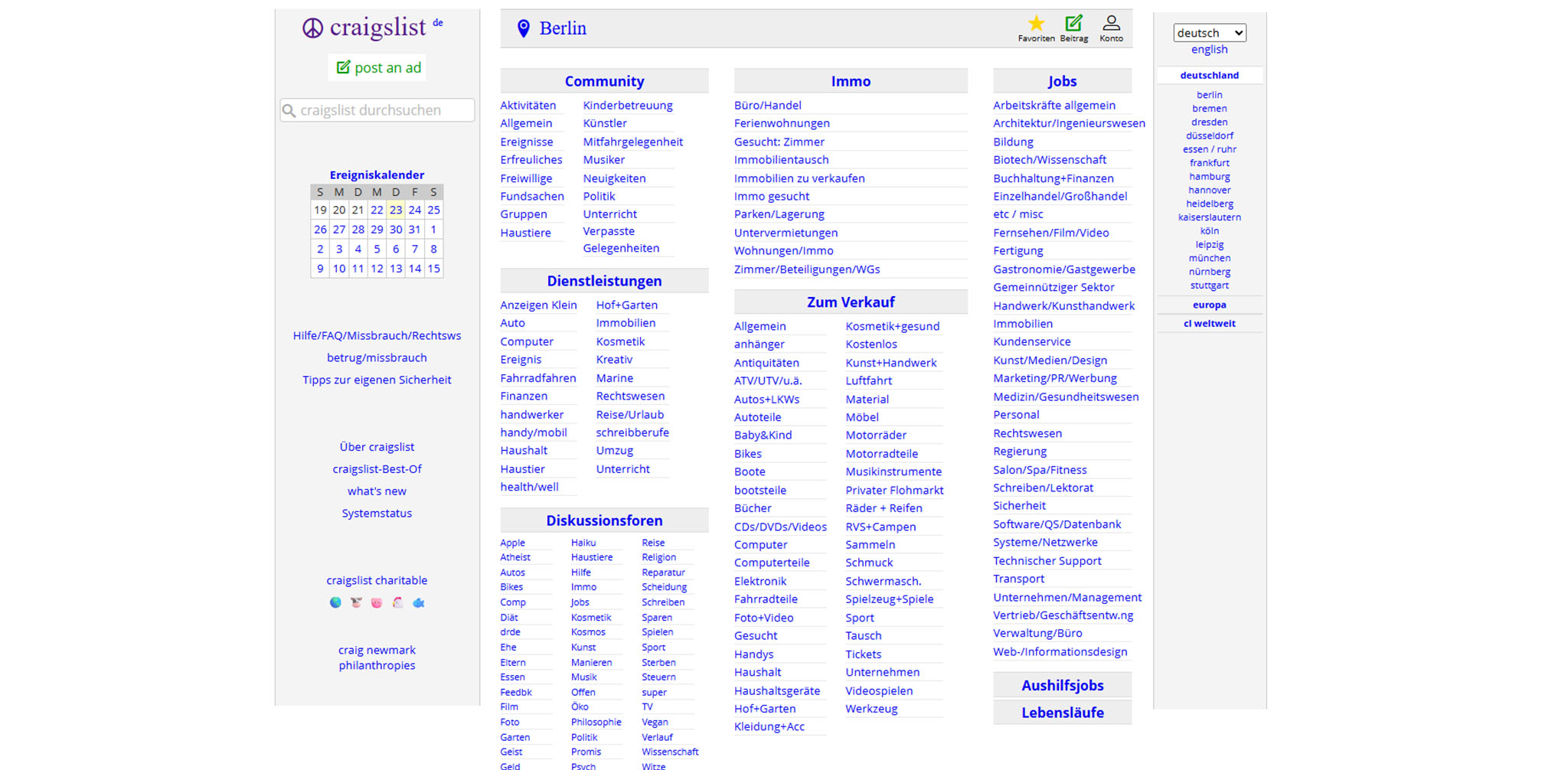Viewport: 1568px width, 770px height.
Task: Browse Wohnungen/Immo listings
Action: [x=784, y=250]
